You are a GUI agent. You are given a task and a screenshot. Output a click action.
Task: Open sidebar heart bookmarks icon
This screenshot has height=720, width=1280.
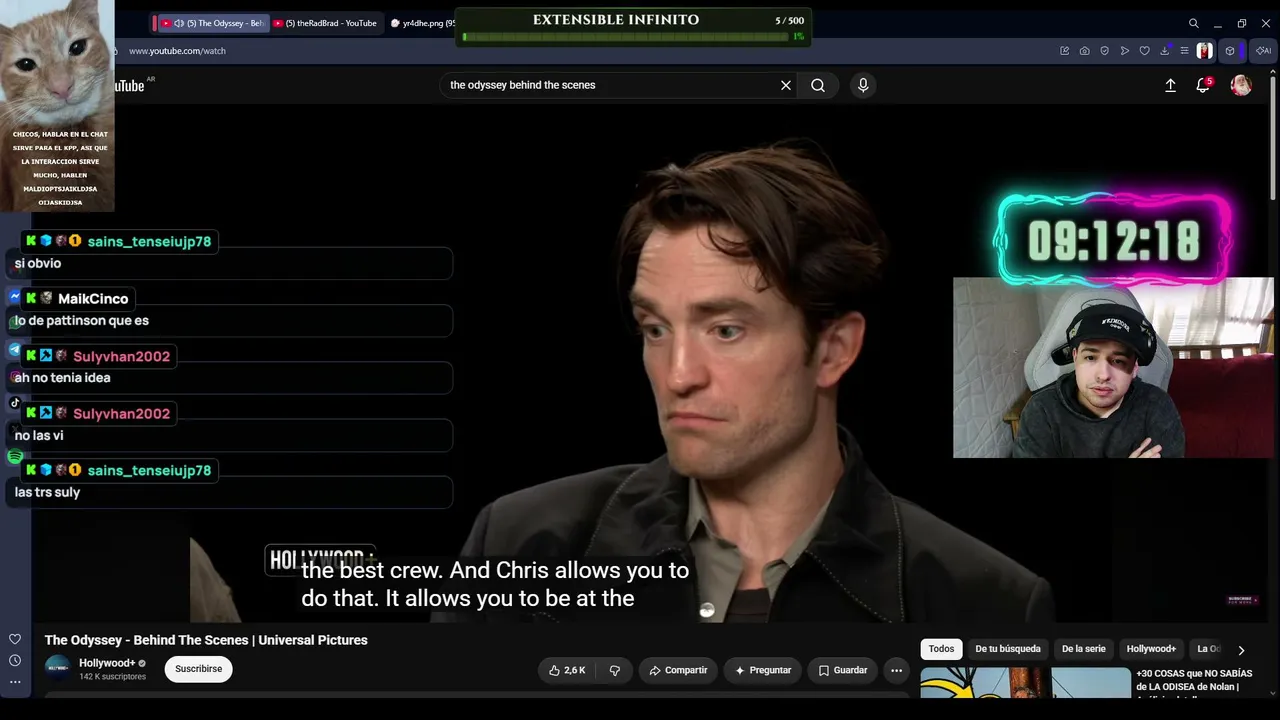[x=15, y=639]
